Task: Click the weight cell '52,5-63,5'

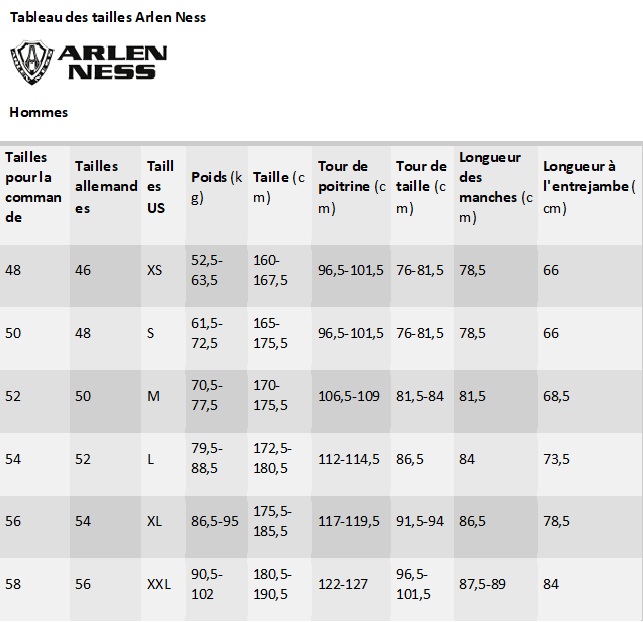Action: pyautogui.click(x=206, y=271)
